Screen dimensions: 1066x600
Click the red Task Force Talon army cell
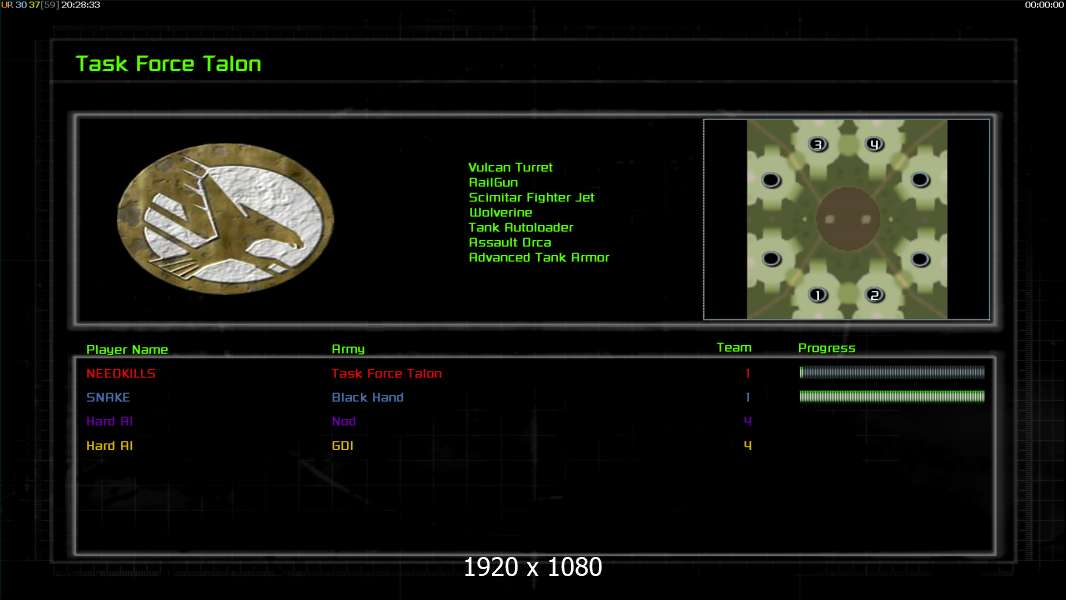[x=387, y=373]
